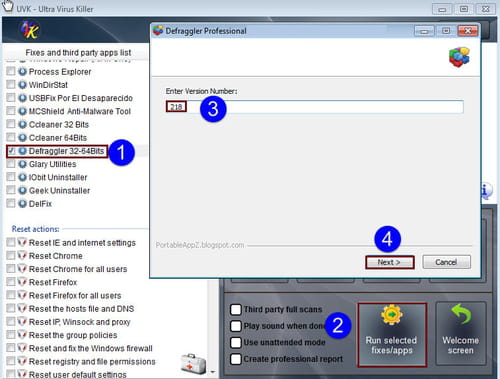Click the Defraggler Professional title bar icon
This screenshot has width=500, height=379.
coord(158,31)
